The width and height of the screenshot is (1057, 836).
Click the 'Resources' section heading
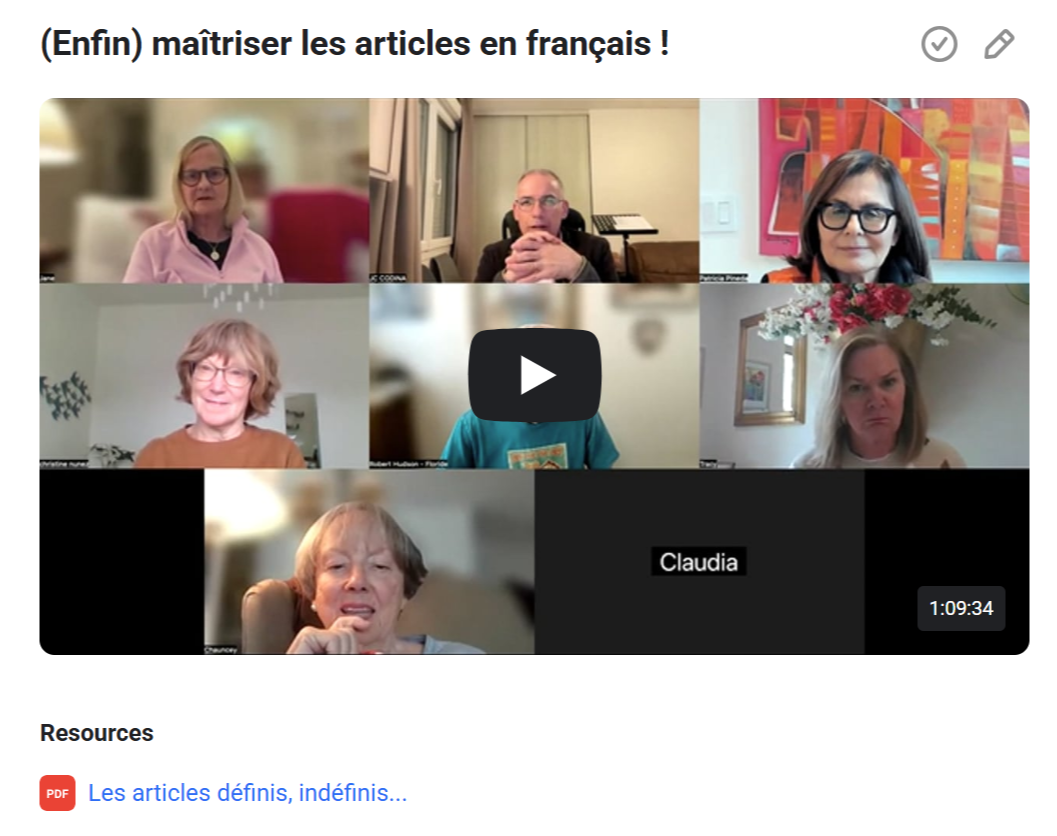(96, 733)
